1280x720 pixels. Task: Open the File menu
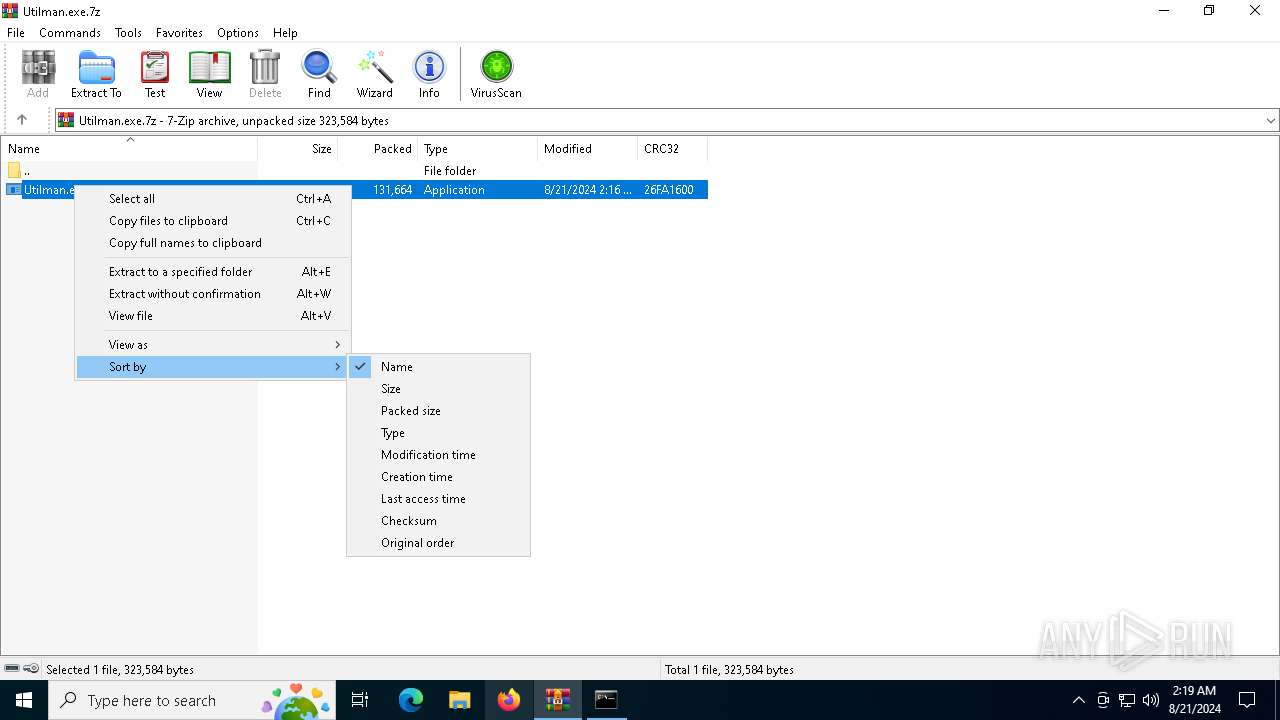(x=16, y=33)
